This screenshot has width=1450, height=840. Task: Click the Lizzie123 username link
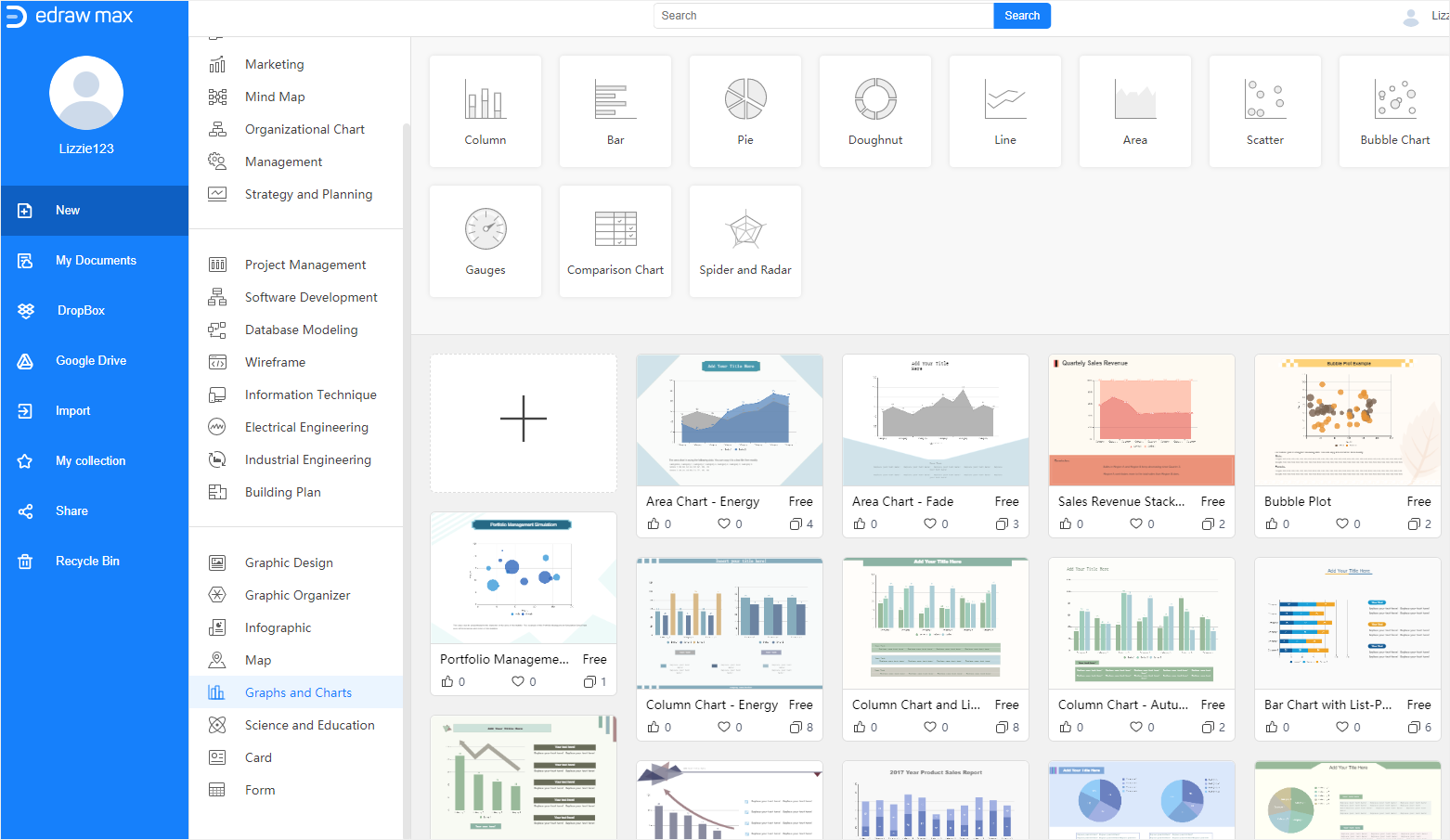(x=86, y=149)
